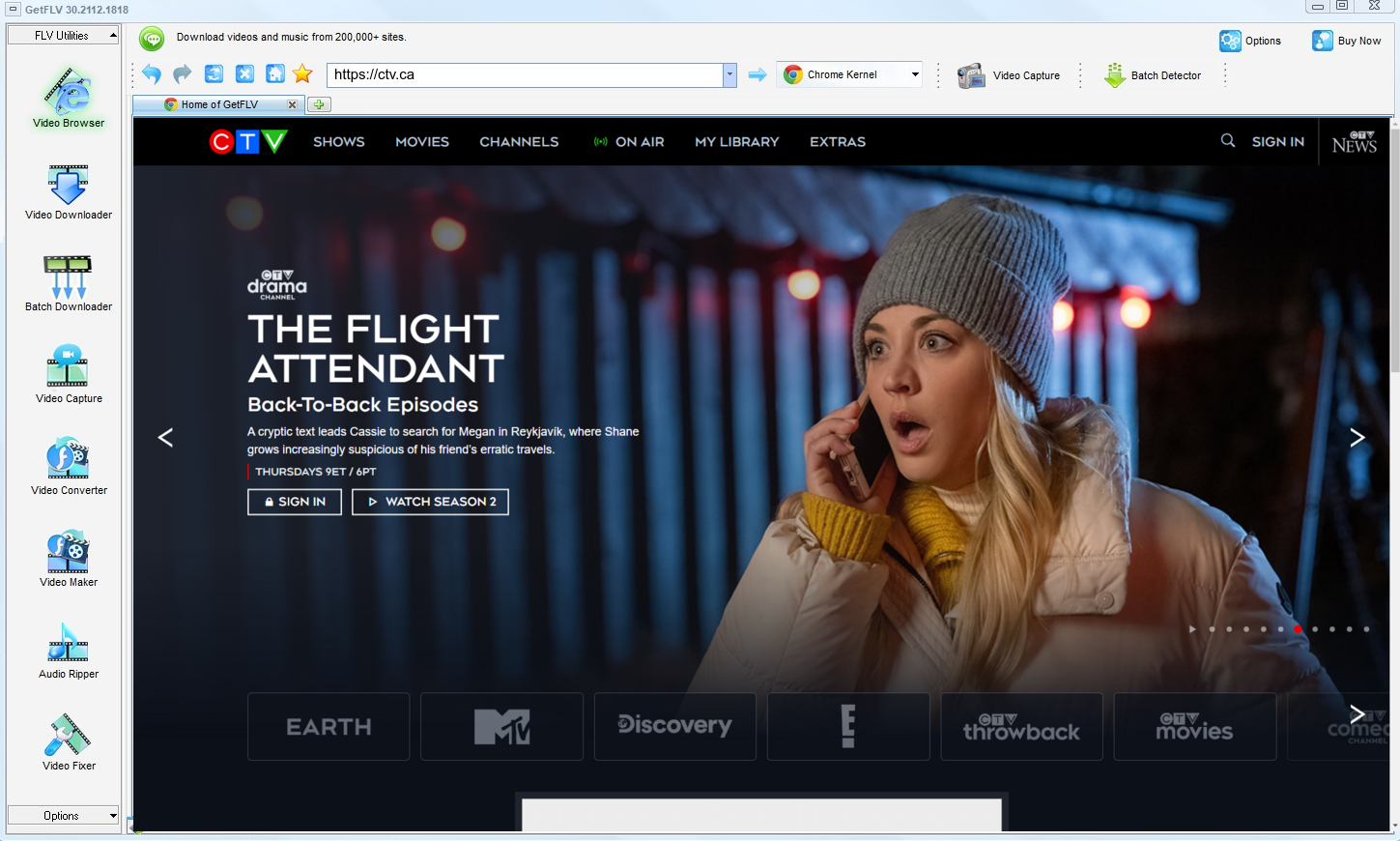Open the CHANNELS menu item

[x=519, y=142]
